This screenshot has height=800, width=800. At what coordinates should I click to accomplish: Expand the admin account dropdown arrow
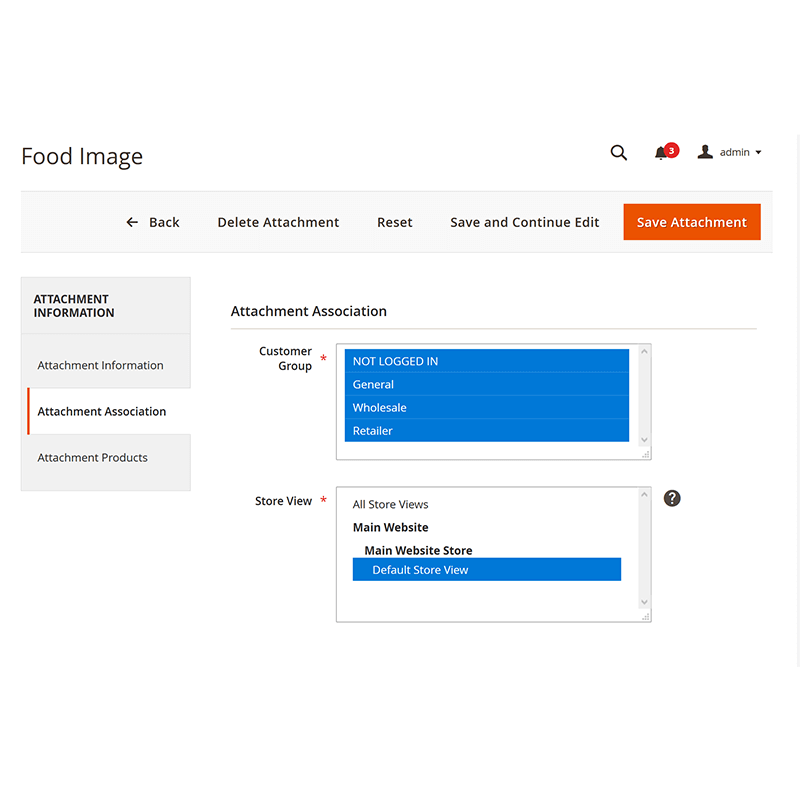(x=758, y=153)
